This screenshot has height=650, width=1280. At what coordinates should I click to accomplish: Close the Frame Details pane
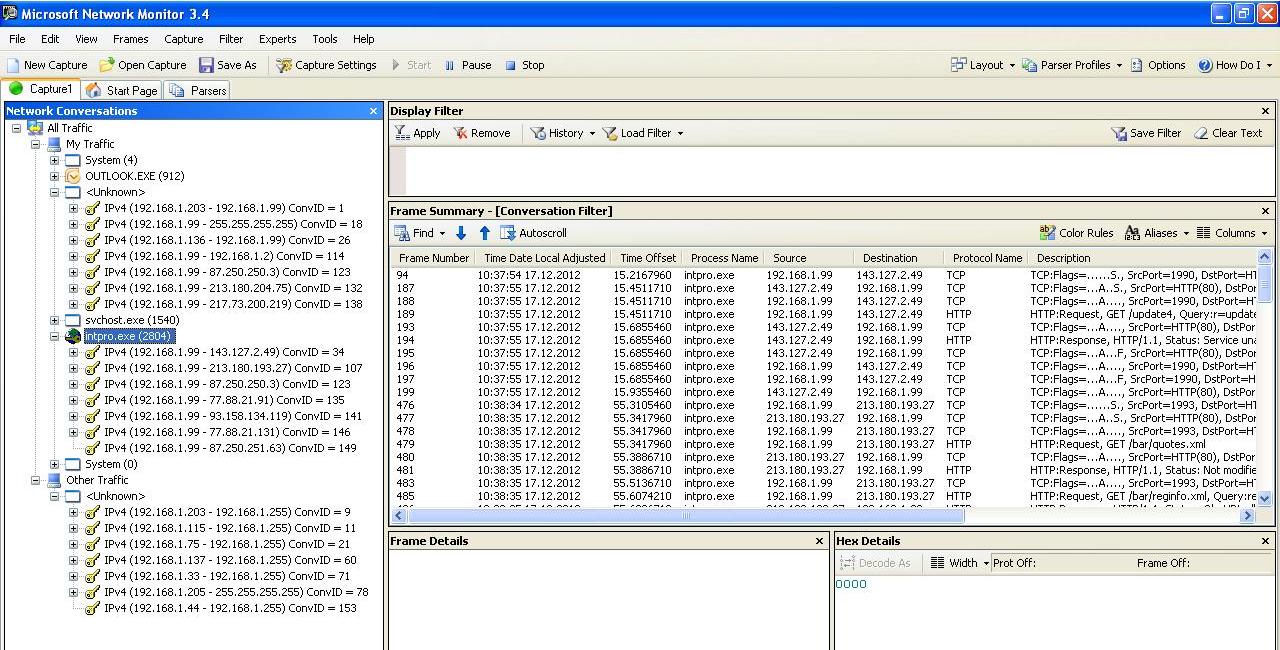(819, 541)
